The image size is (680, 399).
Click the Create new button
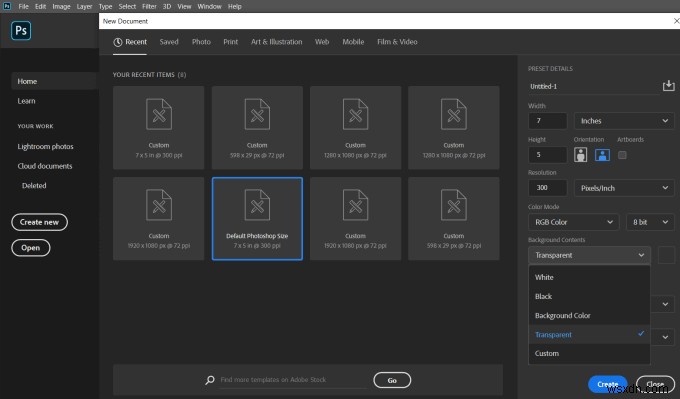pyautogui.click(x=39, y=222)
